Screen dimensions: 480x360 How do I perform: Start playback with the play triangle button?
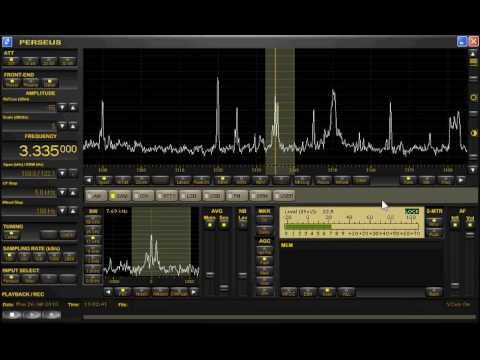[32, 315]
